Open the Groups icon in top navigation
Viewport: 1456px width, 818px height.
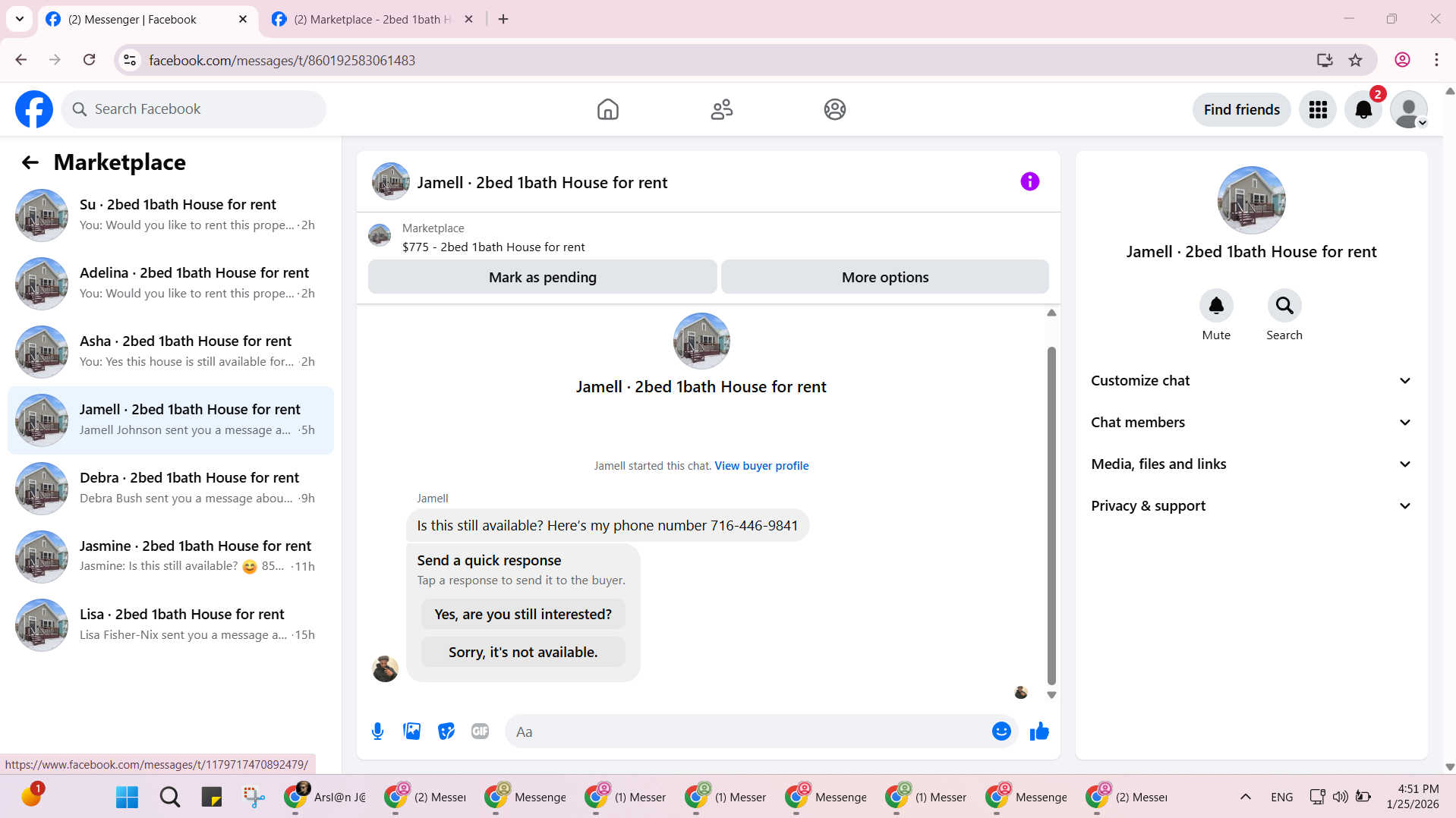click(x=835, y=109)
